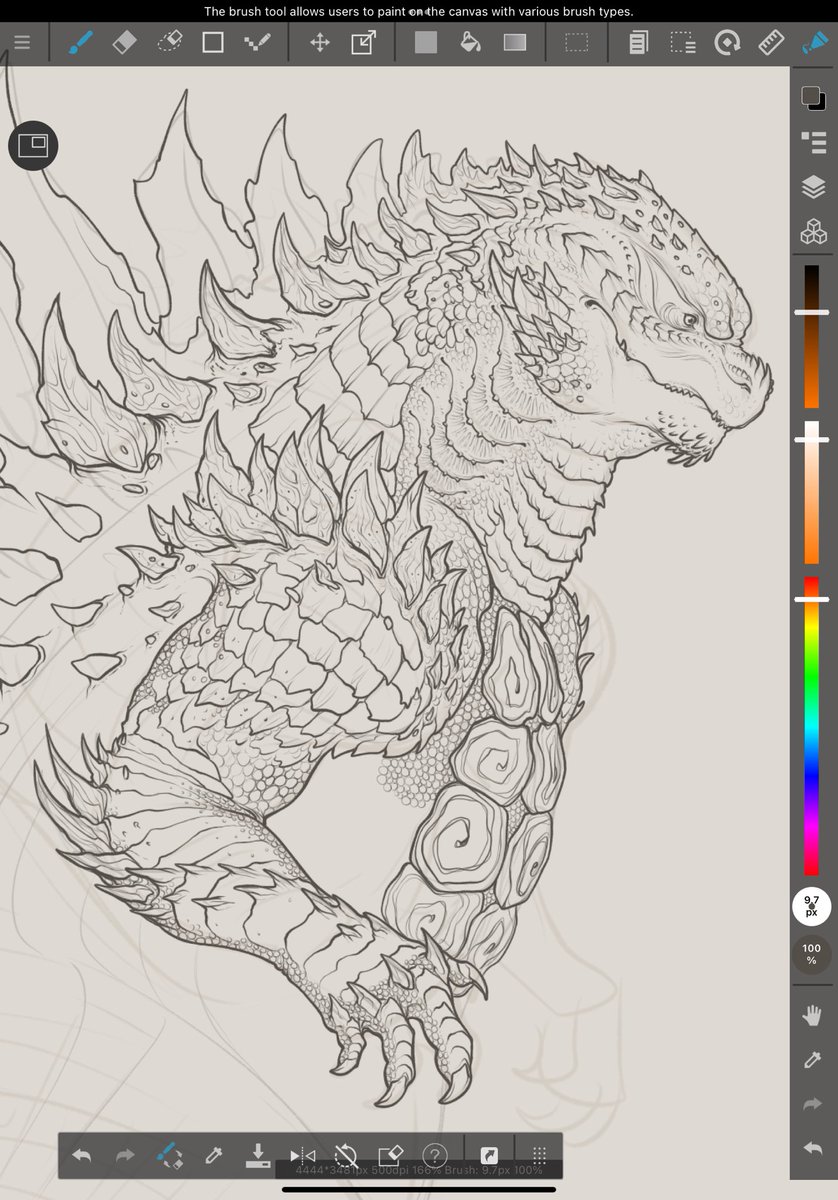
Task: Open the document page icon in the toolbar
Action: pos(638,43)
